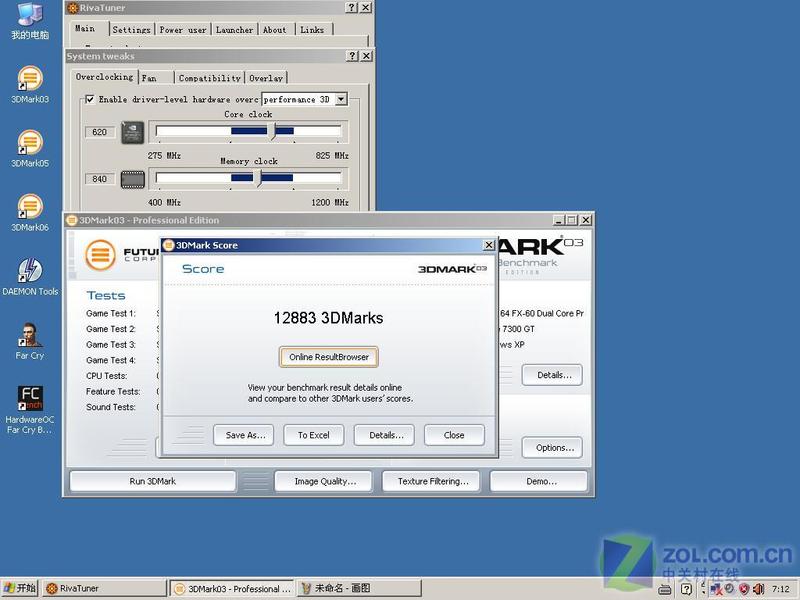800x600 pixels.
Task: Open the About tab in RivaTuner
Action: [x=275, y=30]
